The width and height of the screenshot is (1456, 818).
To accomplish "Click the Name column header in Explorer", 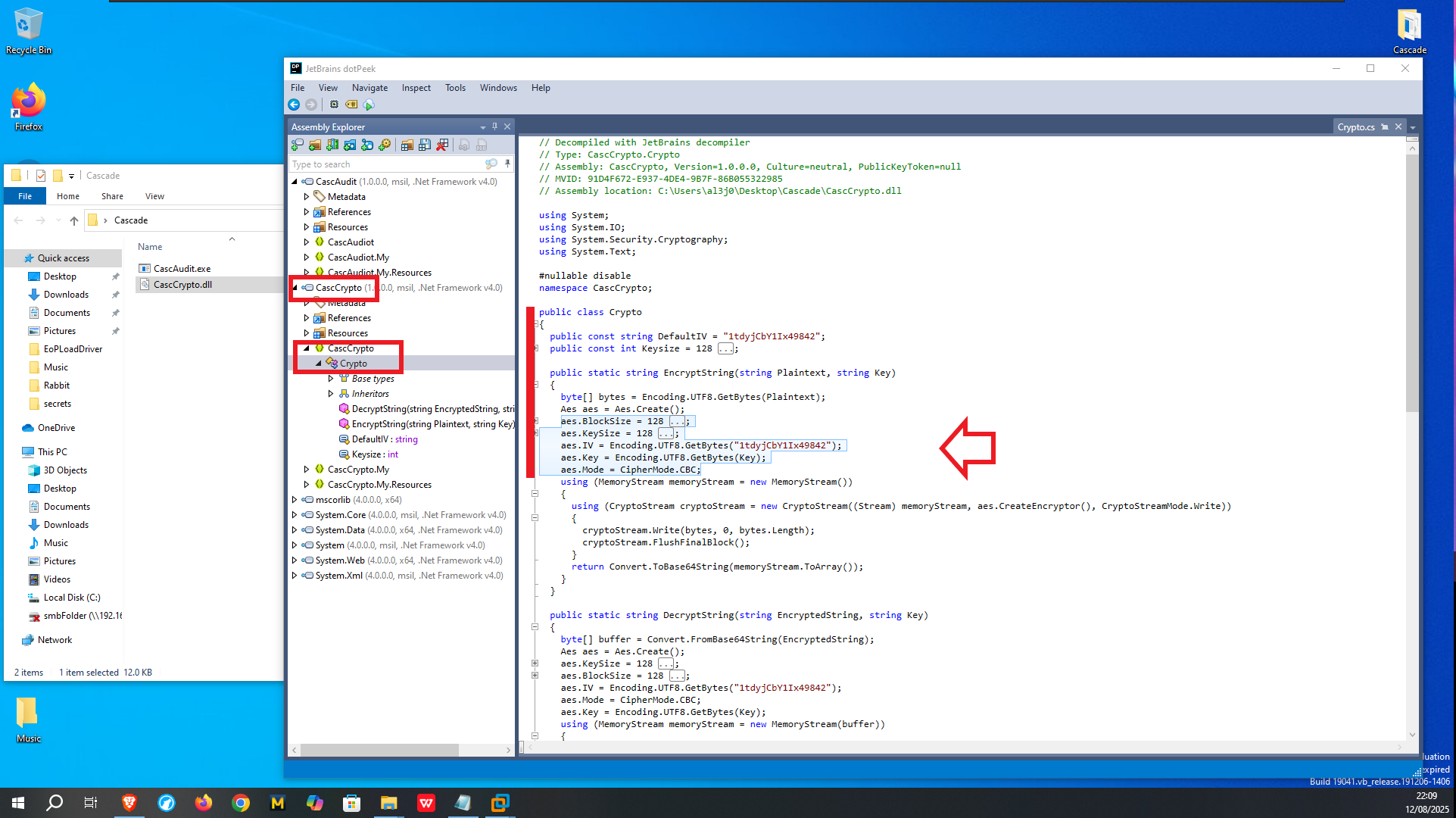I will coord(150,247).
